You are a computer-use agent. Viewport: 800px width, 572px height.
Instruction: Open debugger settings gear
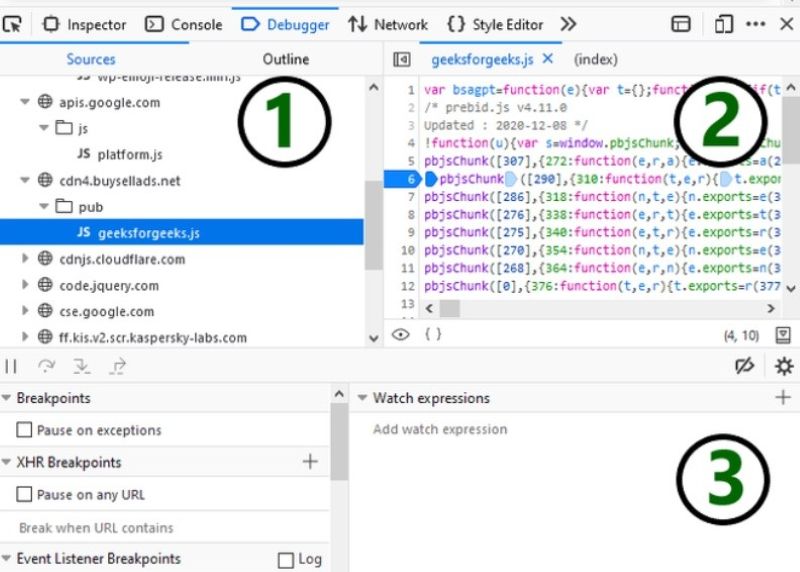[x=784, y=366]
